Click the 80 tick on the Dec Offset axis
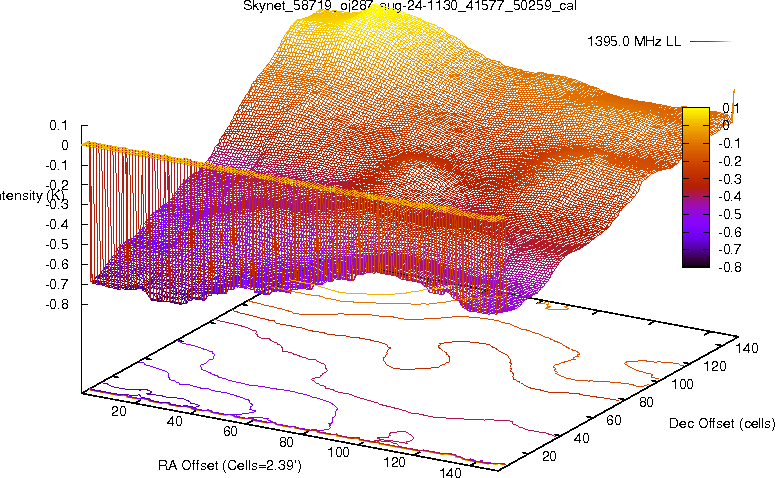The height and width of the screenshot is (478, 775). (x=646, y=402)
